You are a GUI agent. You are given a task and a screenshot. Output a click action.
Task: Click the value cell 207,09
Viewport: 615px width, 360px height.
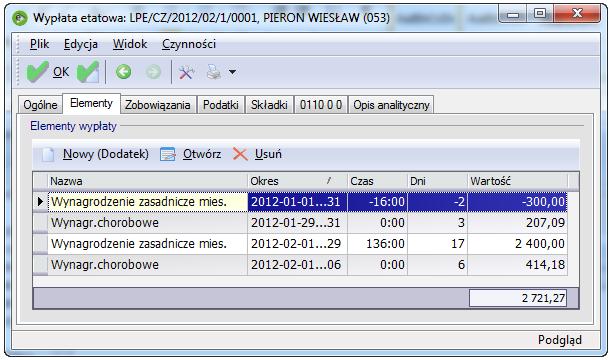point(517,223)
